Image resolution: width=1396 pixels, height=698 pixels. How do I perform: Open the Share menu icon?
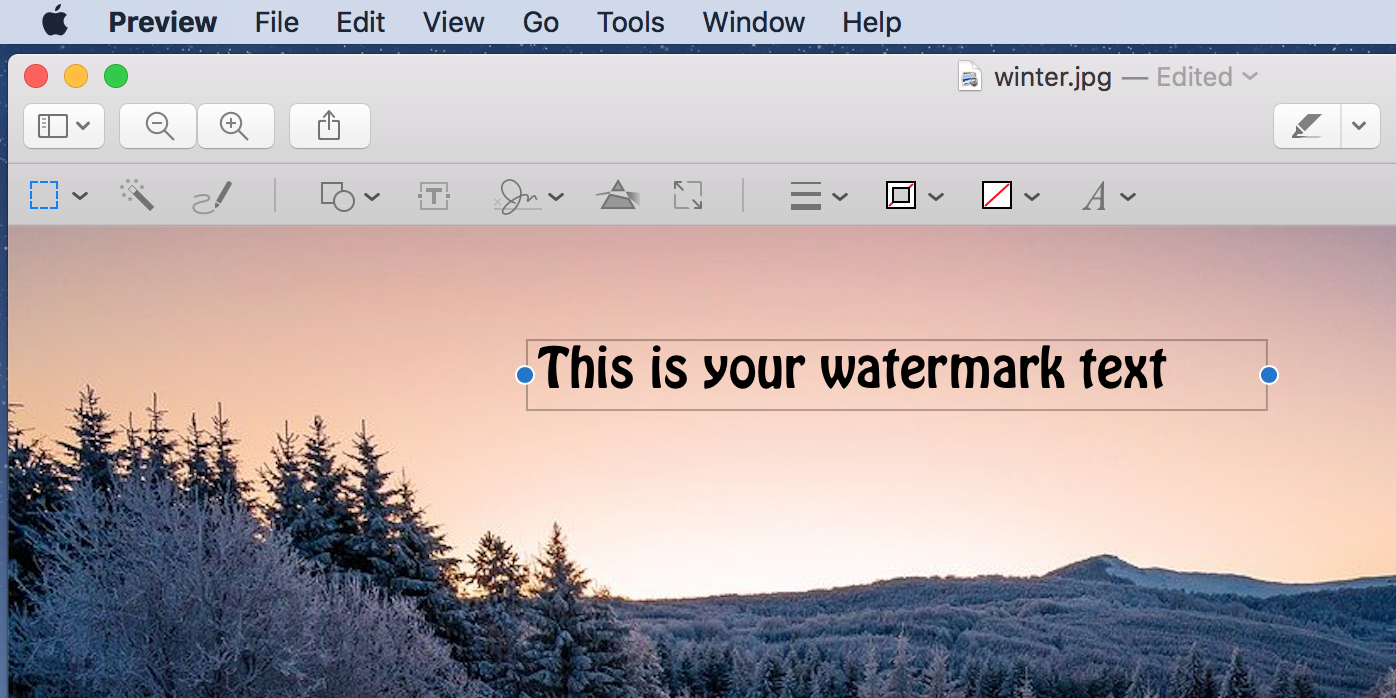click(329, 126)
